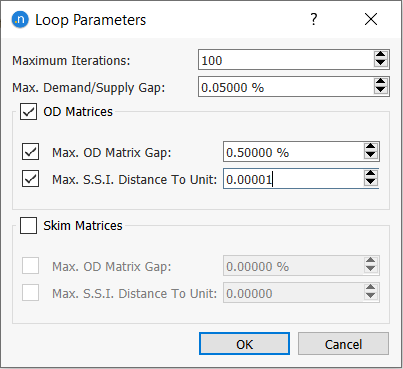This screenshot has width=403, height=369.
Task: Click the OK button
Action: 244,344
